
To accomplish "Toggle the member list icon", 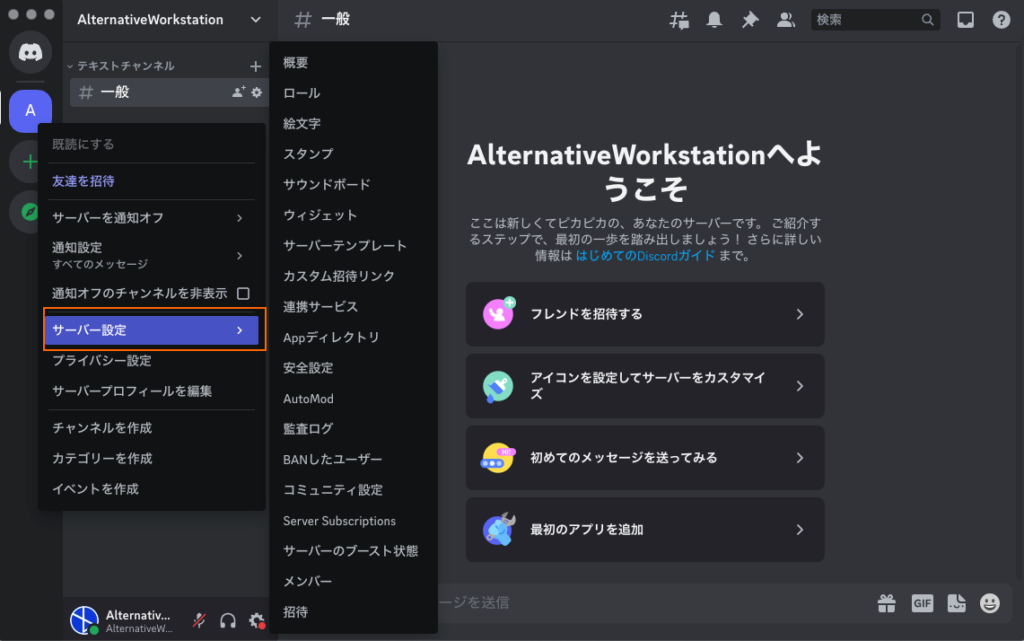I will (786, 20).
